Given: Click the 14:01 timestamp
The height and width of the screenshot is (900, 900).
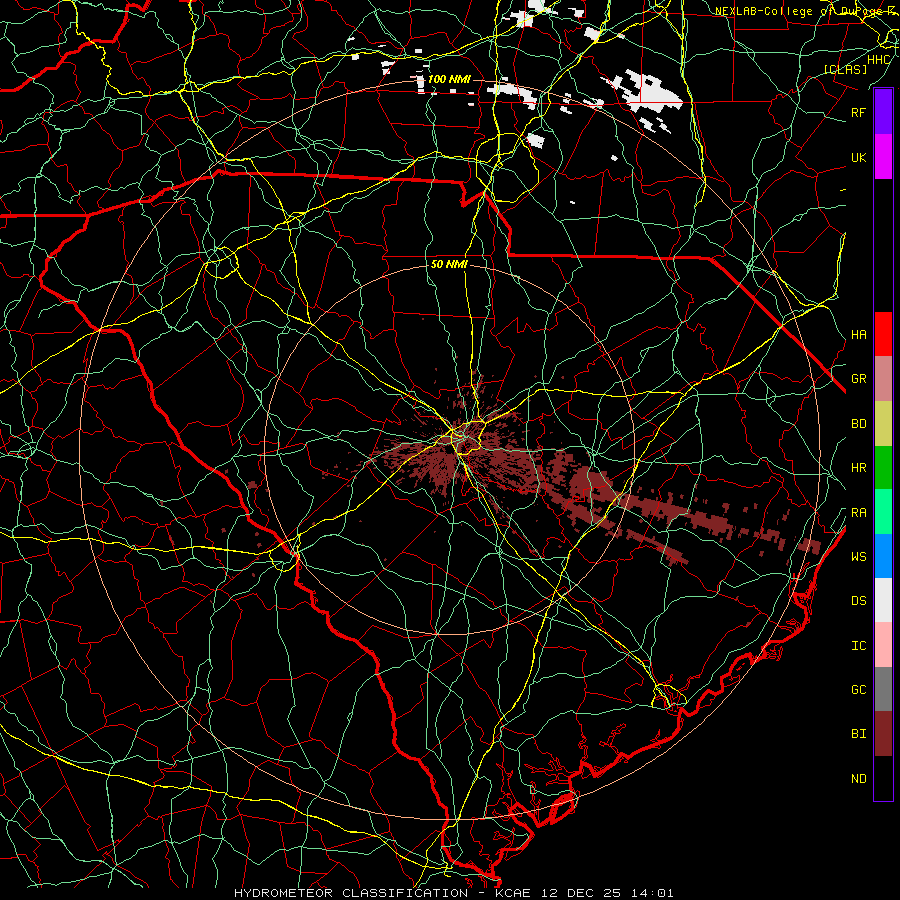Looking at the screenshot, I should coord(654,893).
